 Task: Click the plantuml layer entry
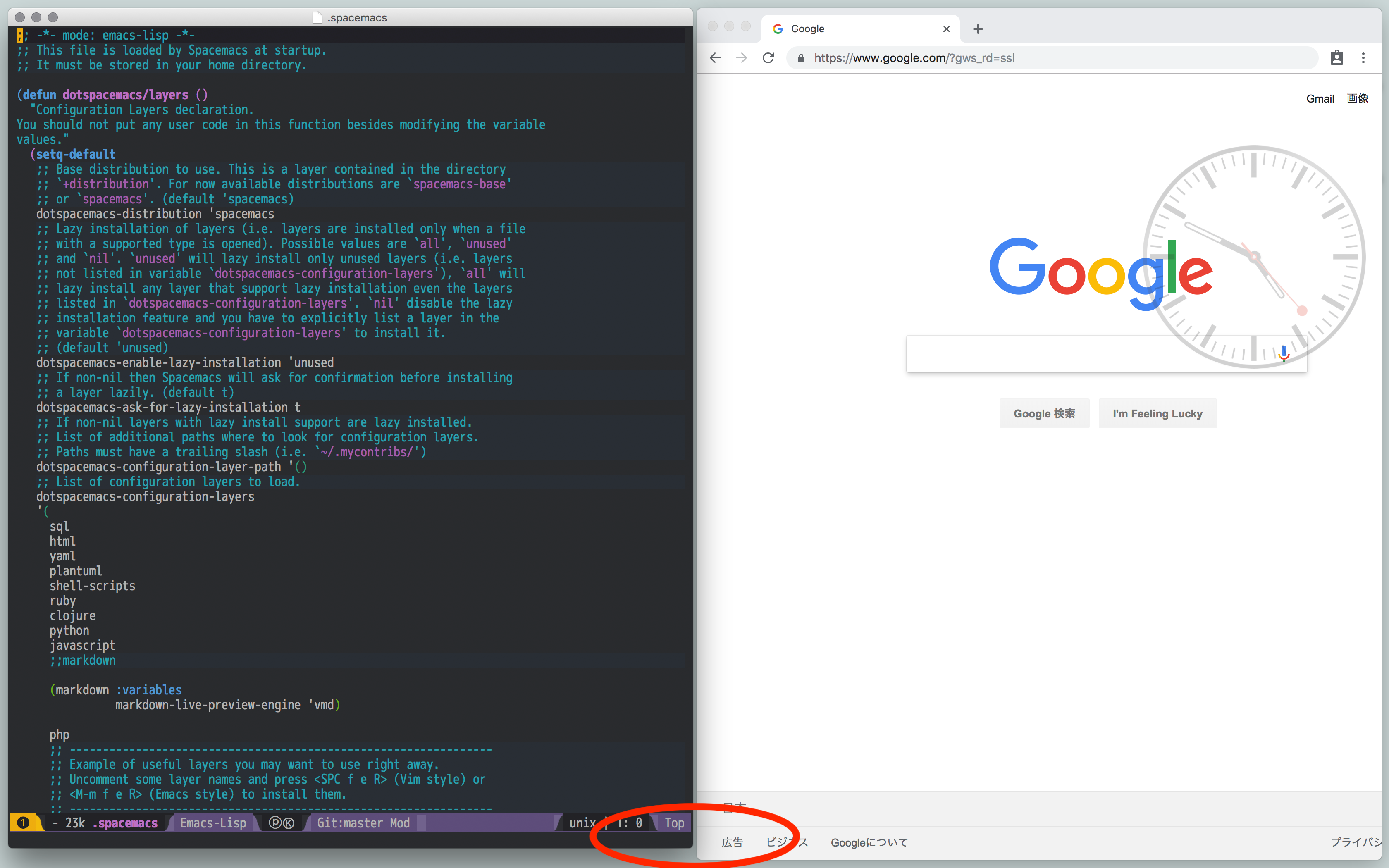tap(76, 571)
